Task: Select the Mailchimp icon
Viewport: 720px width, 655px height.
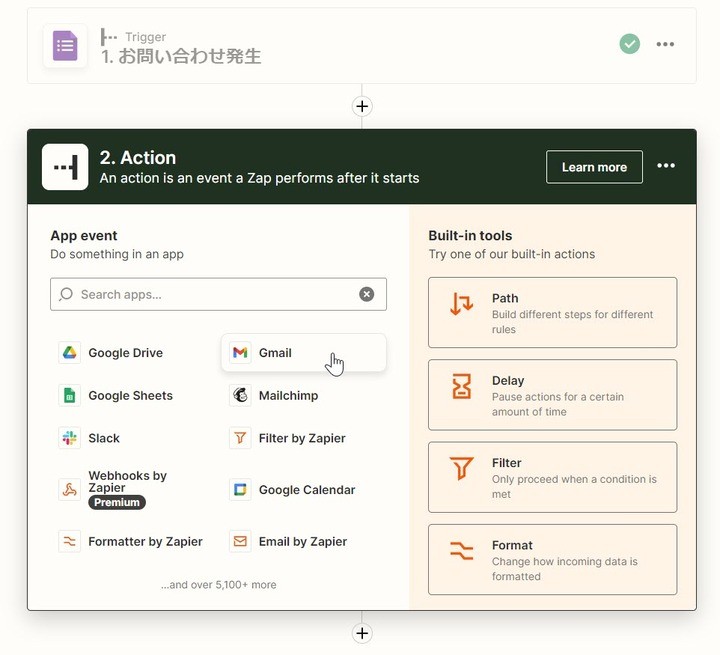Action: (240, 395)
